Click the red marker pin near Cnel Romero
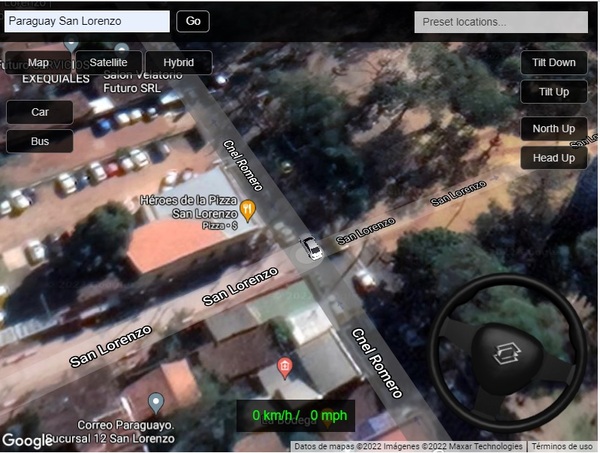The width and height of the screenshot is (600, 453). (x=284, y=368)
